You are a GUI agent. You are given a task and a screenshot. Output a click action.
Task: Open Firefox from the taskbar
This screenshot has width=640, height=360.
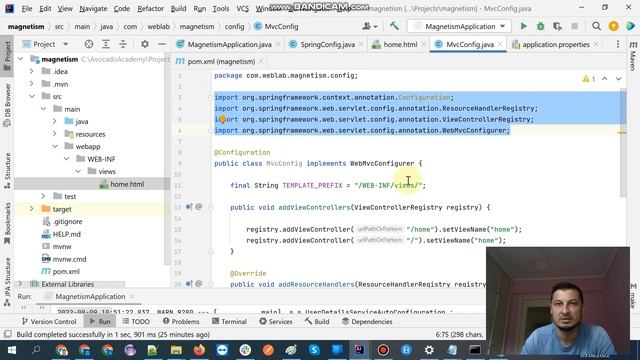(199, 350)
